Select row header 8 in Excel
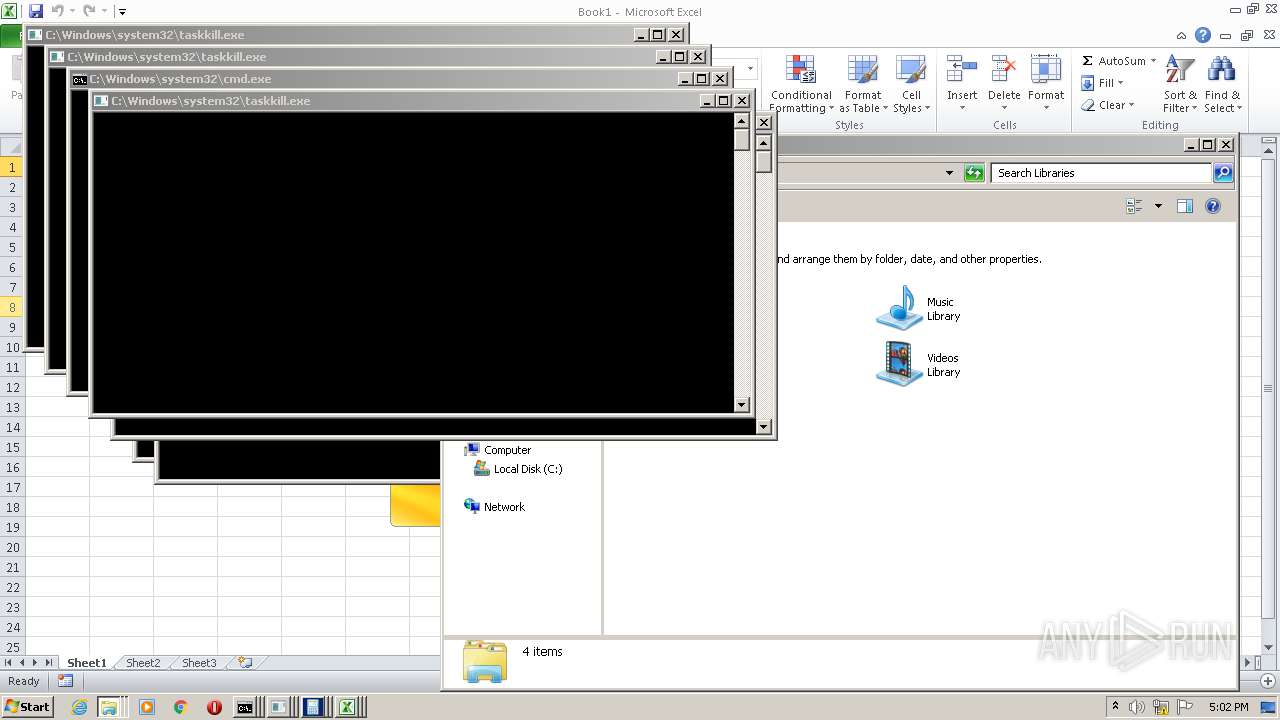This screenshot has height=720, width=1280. pos(13,307)
